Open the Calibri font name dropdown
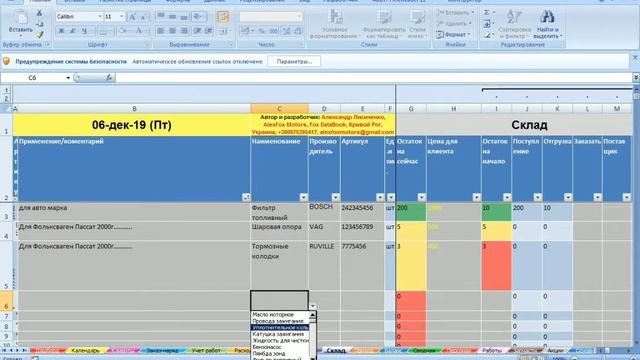 click(100, 17)
